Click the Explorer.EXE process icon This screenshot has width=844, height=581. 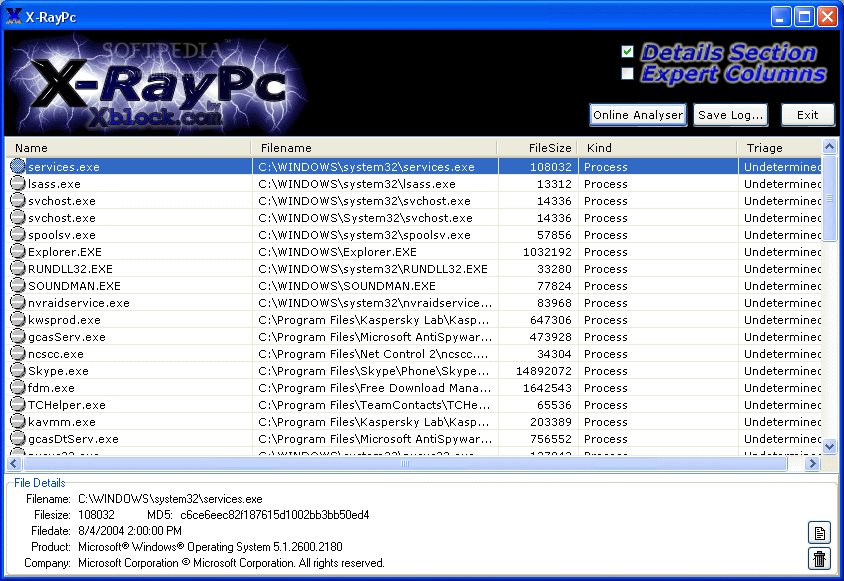tap(18, 251)
